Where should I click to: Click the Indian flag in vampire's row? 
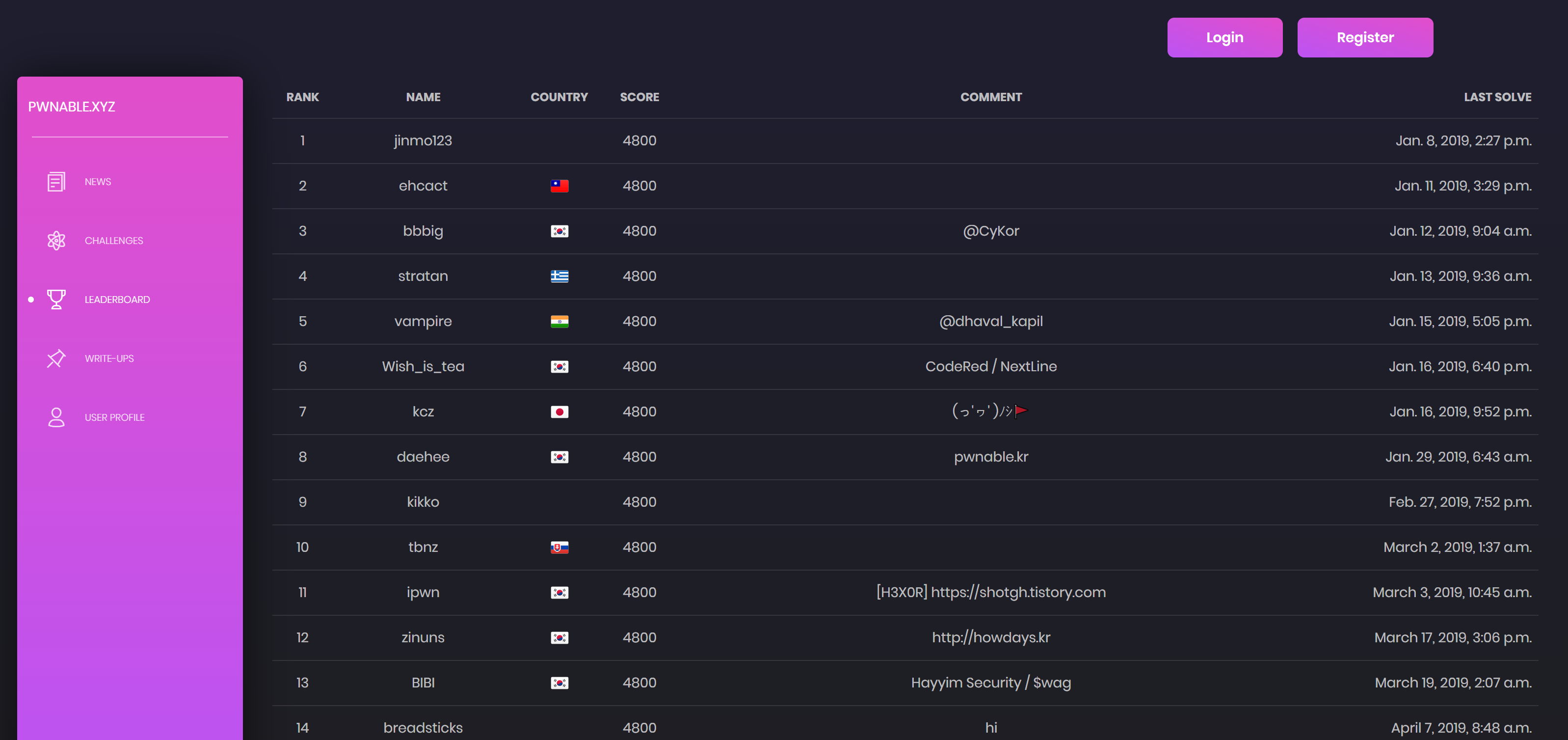(x=559, y=321)
